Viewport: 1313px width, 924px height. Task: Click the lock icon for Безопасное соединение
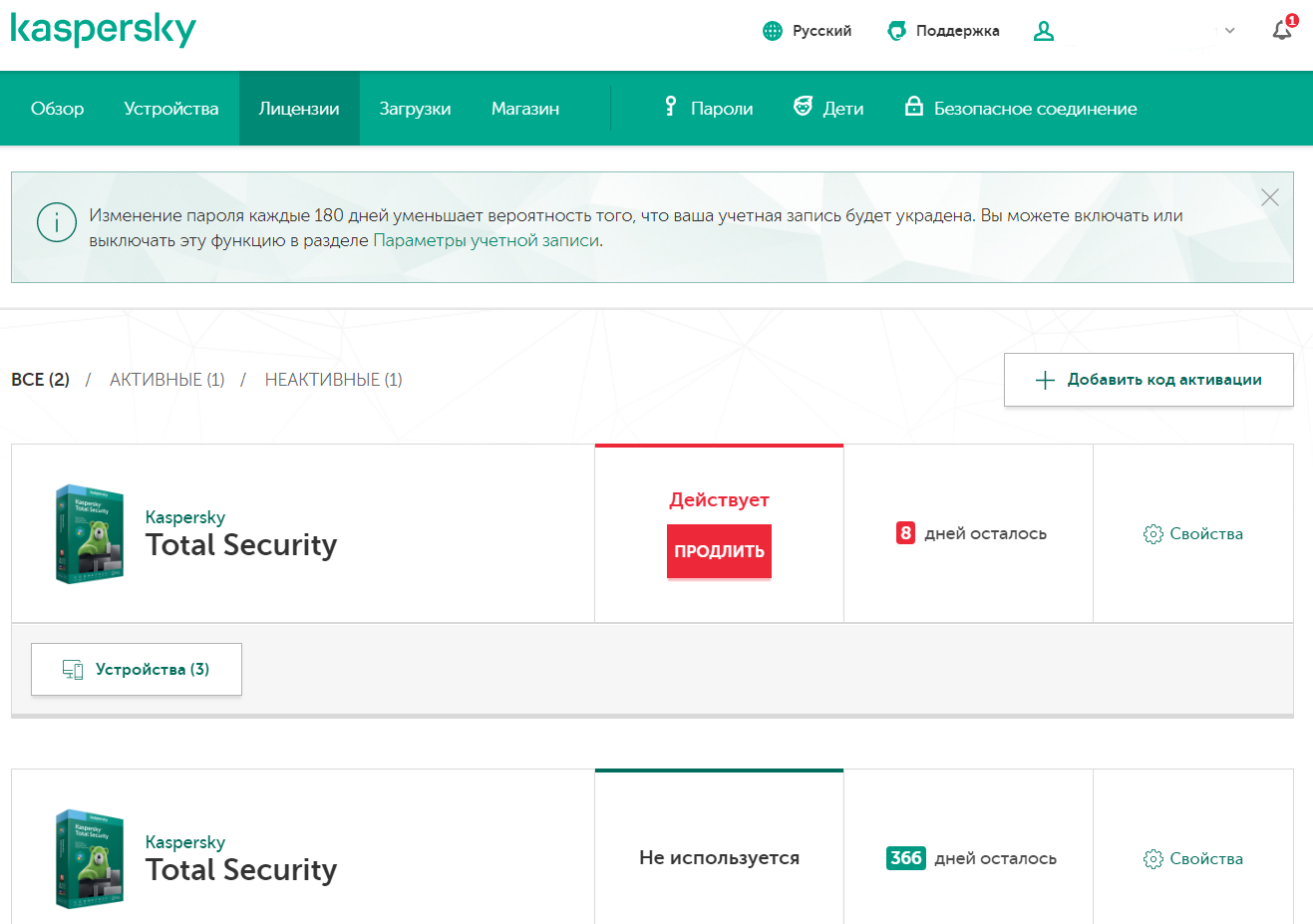913,106
